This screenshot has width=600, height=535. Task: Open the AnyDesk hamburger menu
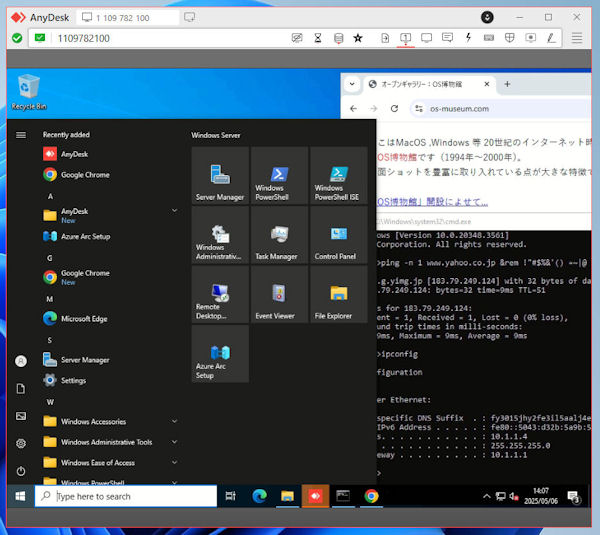point(576,38)
